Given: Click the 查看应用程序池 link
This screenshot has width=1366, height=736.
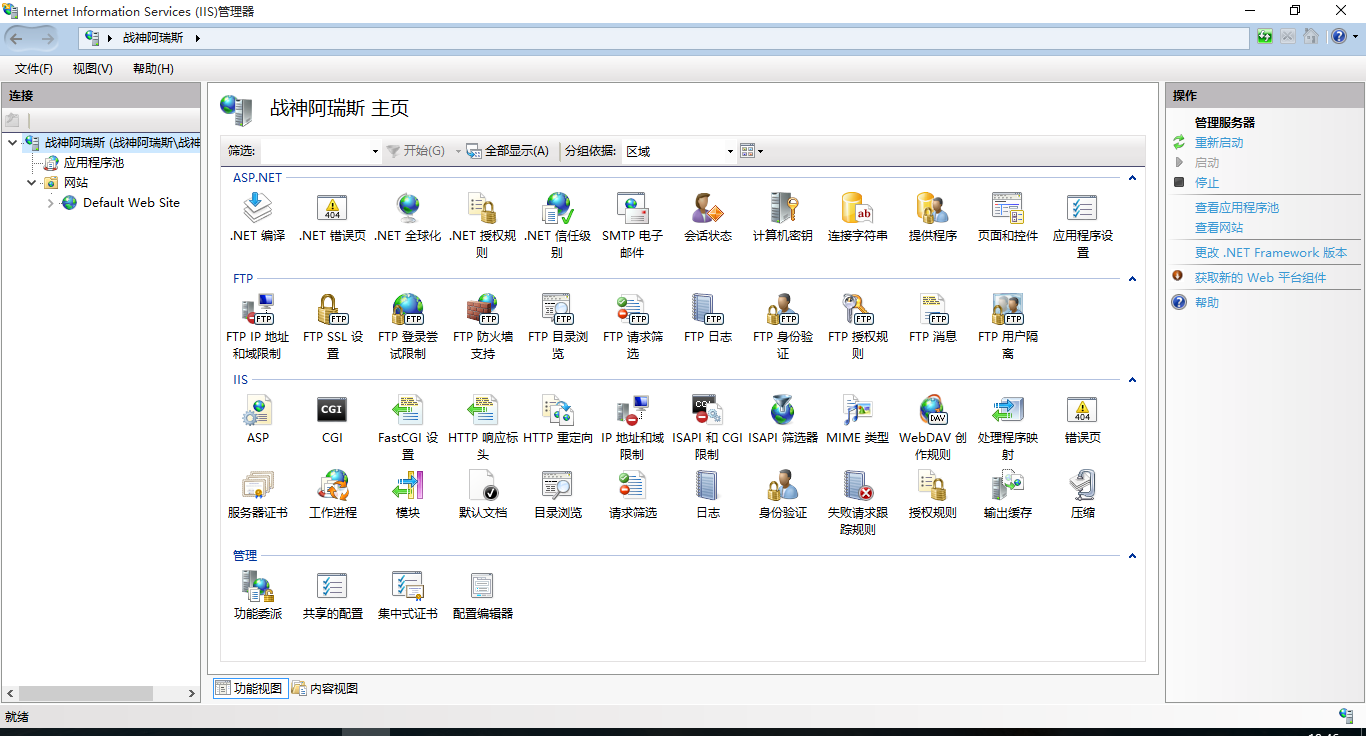Looking at the screenshot, I should tap(1237, 208).
